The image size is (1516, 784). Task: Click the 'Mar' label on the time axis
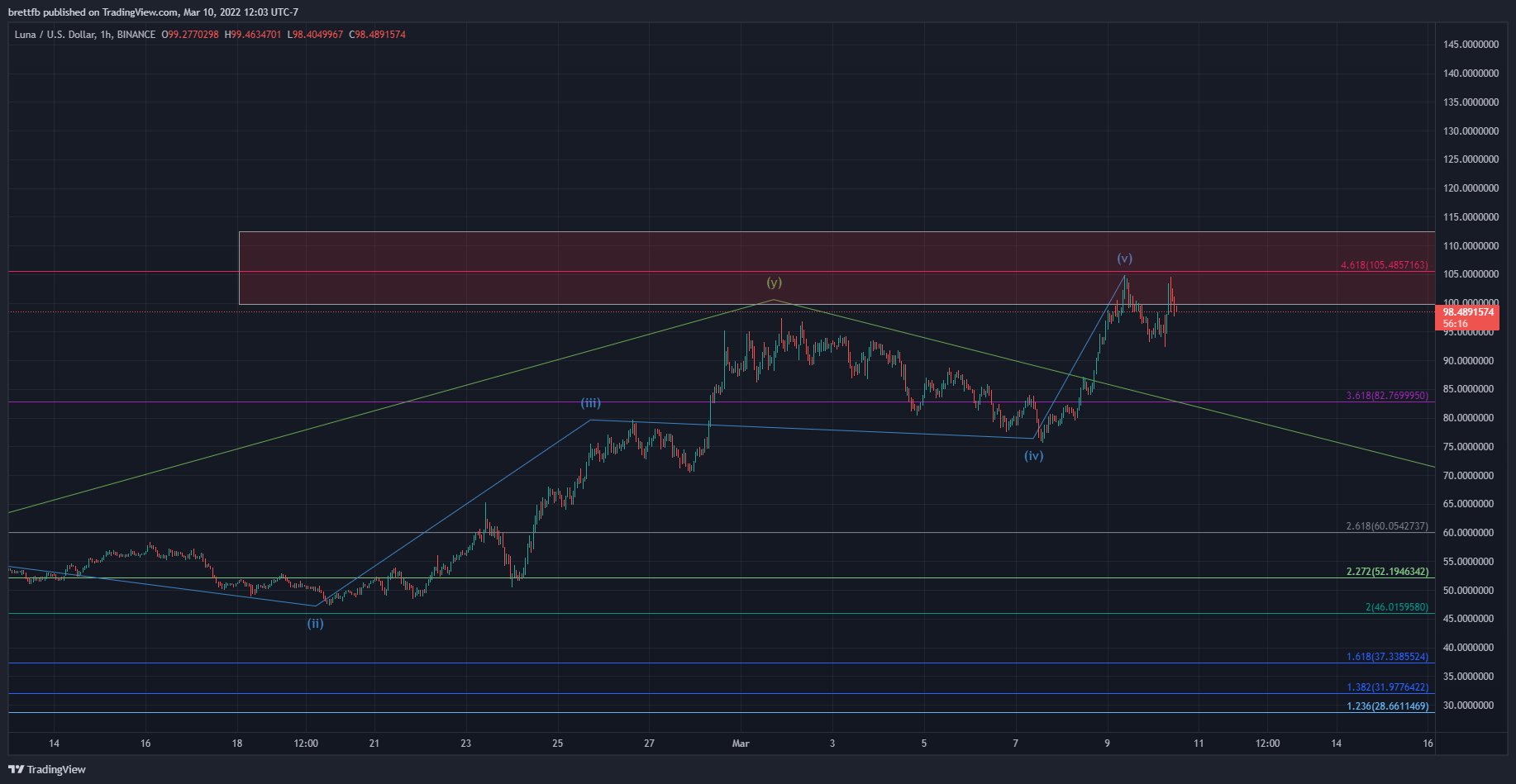tap(741, 744)
